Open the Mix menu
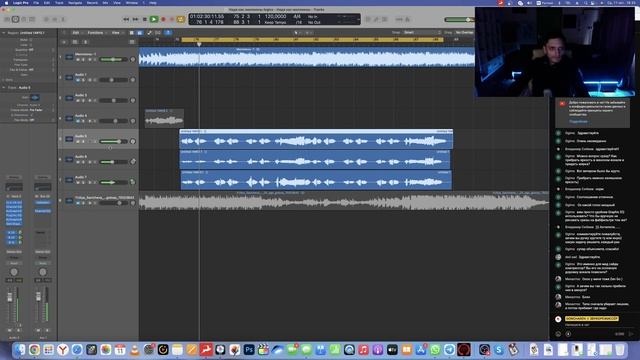 (105, 2)
